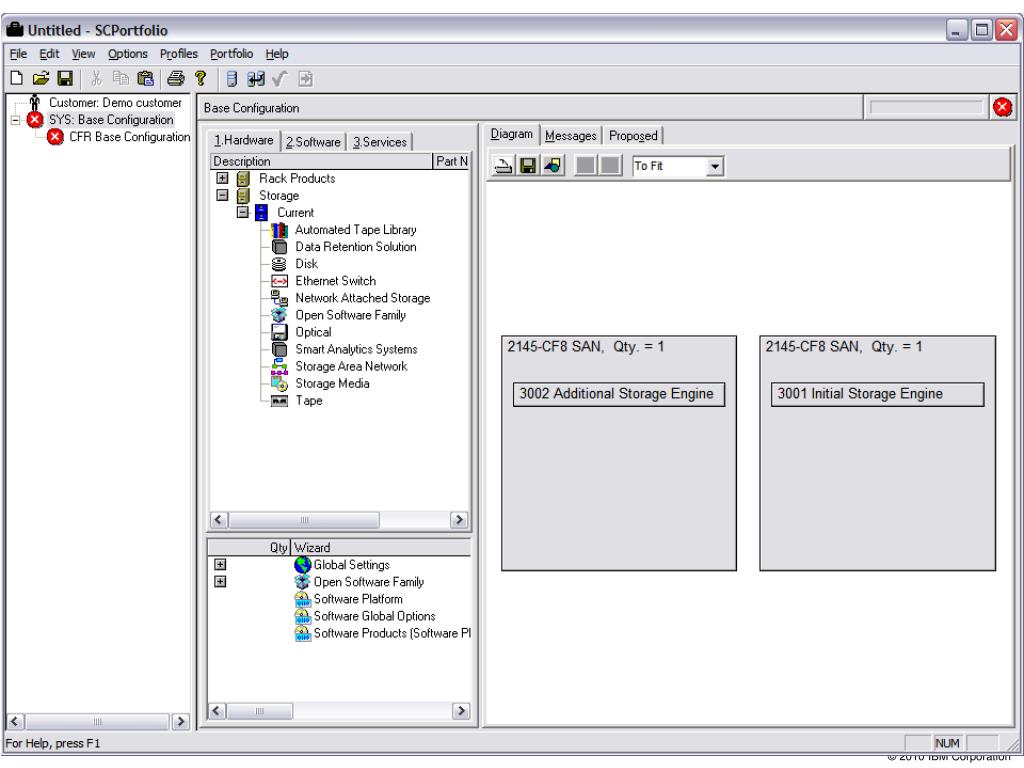Switch to the 2.Software tab
This screenshot has width=1024, height=768.
coord(313,142)
